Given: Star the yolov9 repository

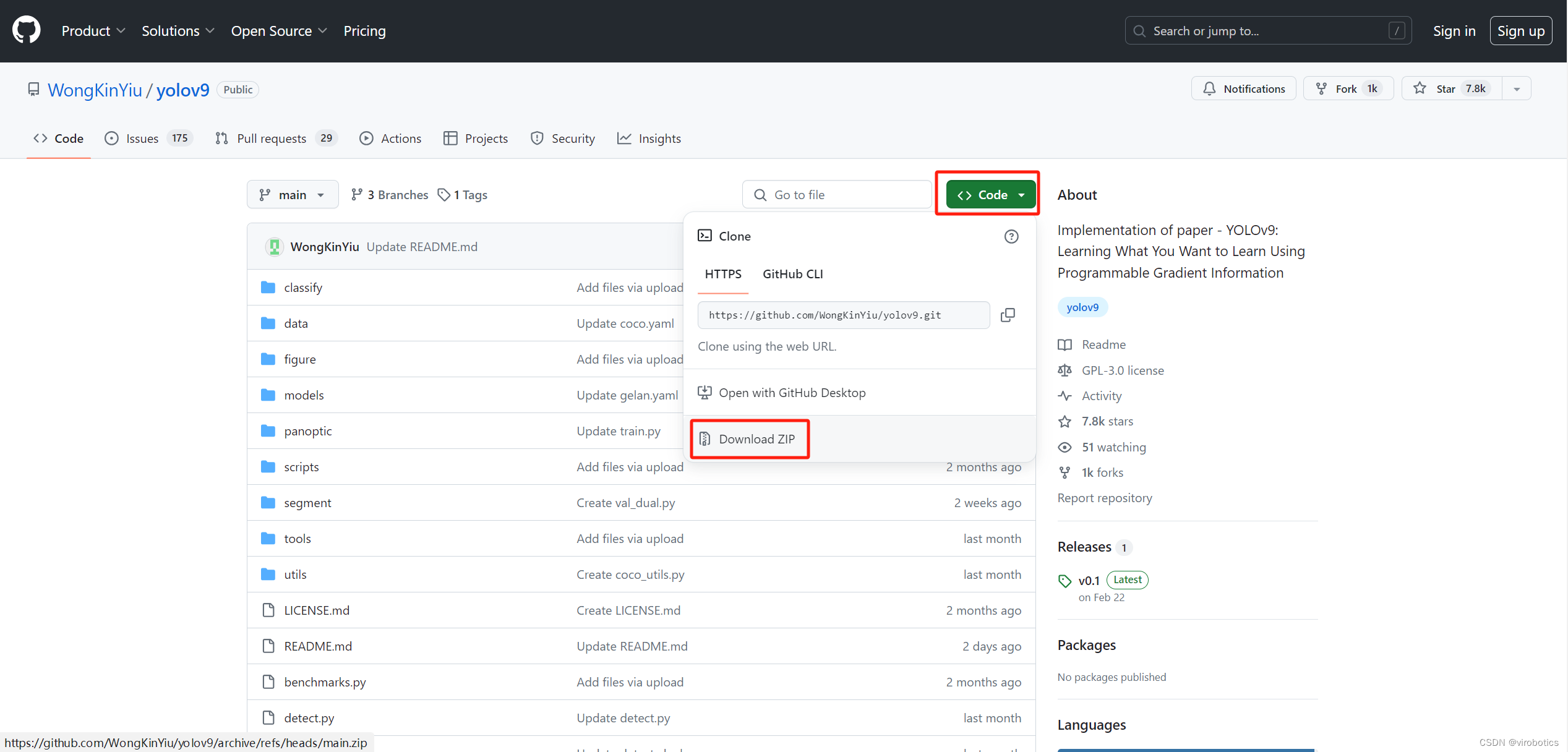Looking at the screenshot, I should tap(1451, 88).
